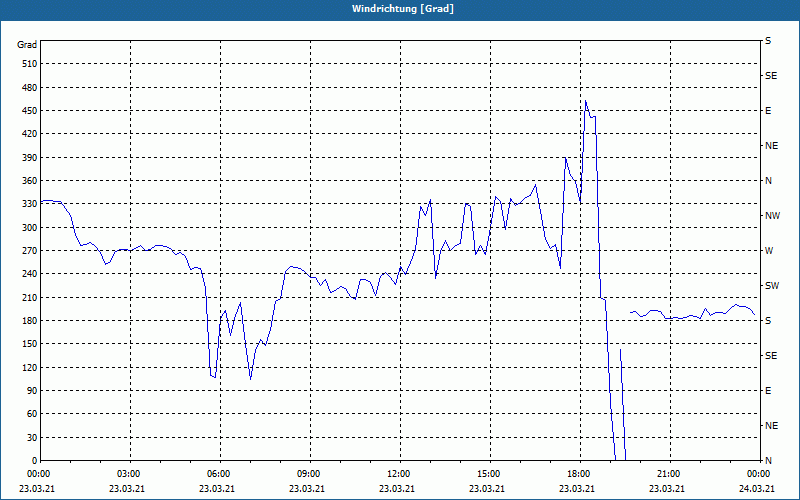This screenshot has width=800, height=500.
Task: Click the 270 degree axis label
Action: click(x=29, y=251)
